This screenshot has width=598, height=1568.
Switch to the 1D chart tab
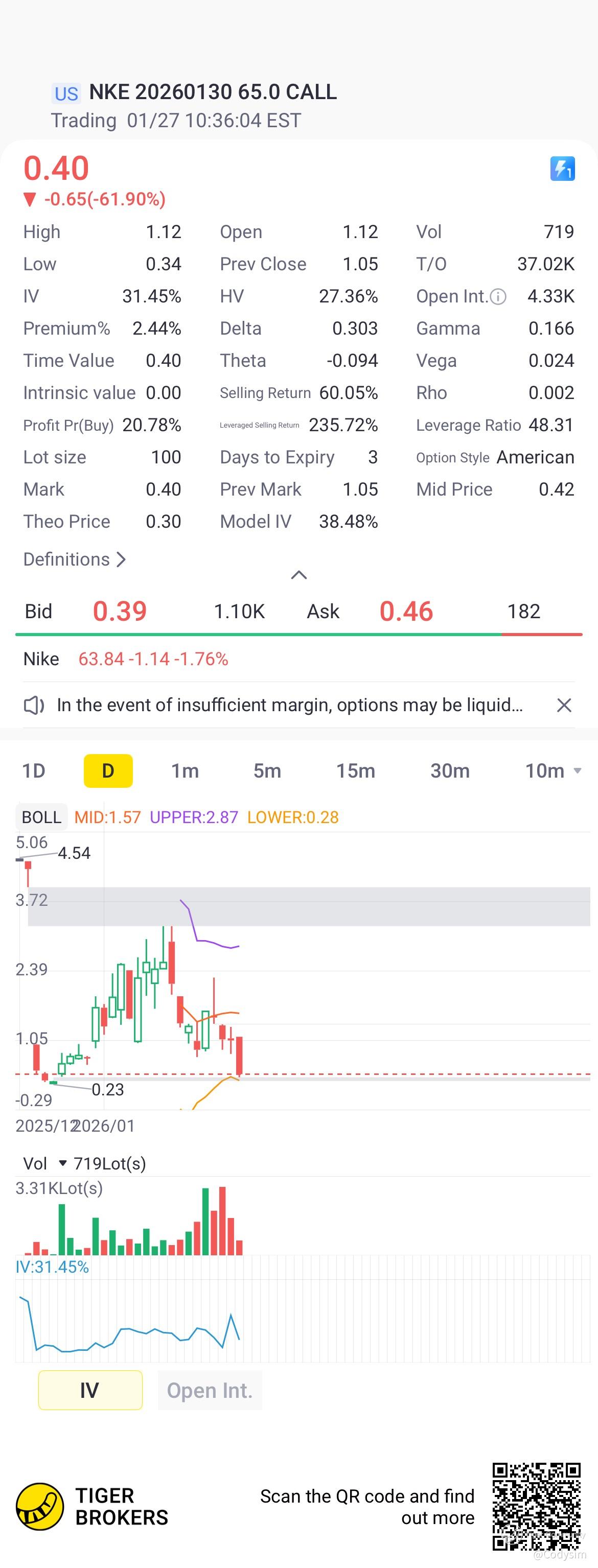34,770
